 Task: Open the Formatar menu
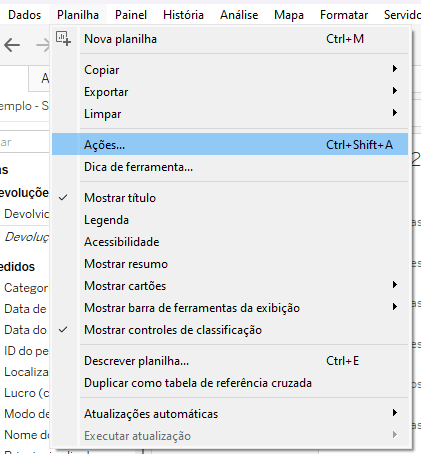pos(344,15)
